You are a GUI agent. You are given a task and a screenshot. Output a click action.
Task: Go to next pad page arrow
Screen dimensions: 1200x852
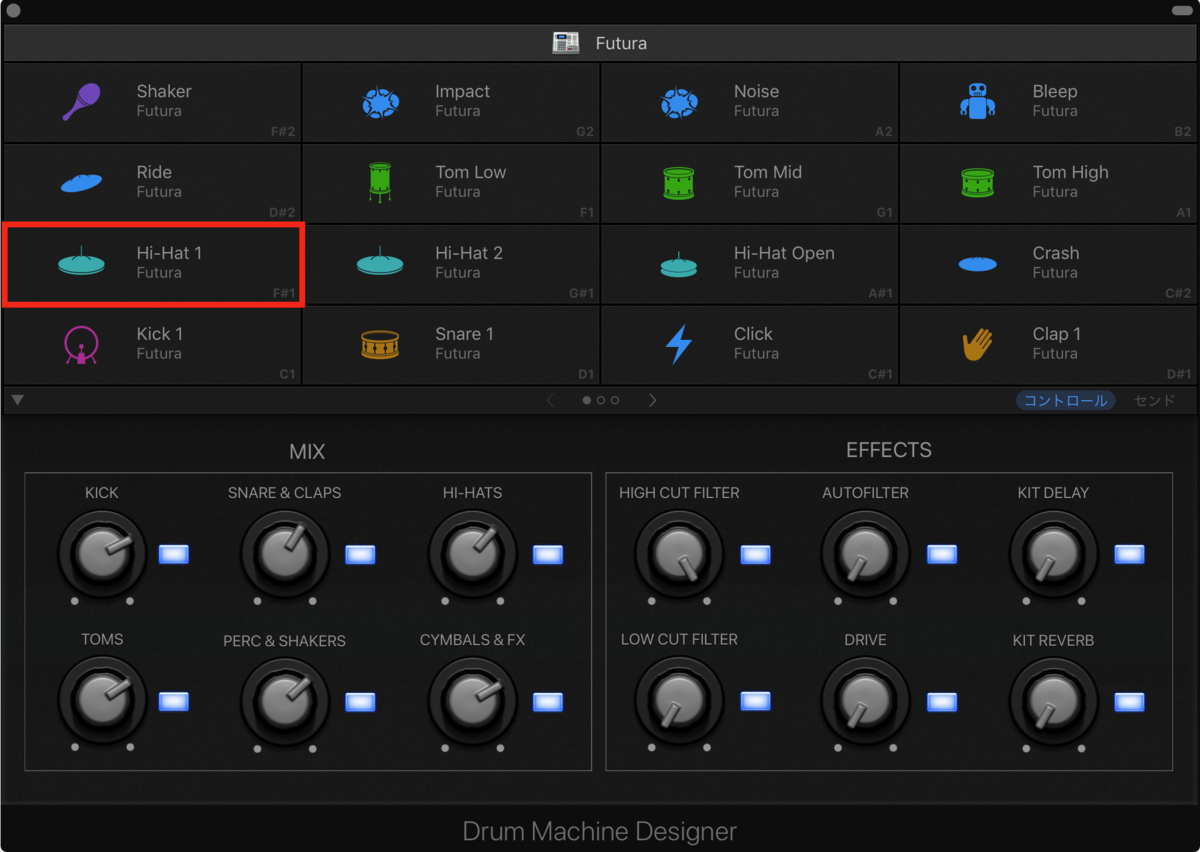tap(653, 400)
